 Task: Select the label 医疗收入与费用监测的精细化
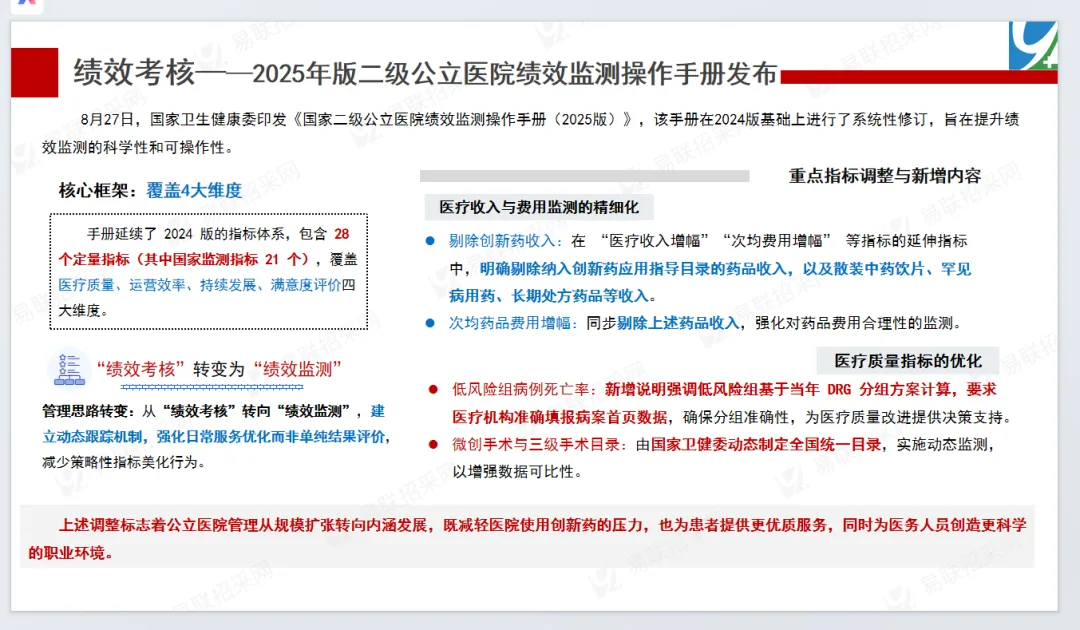tap(539, 207)
